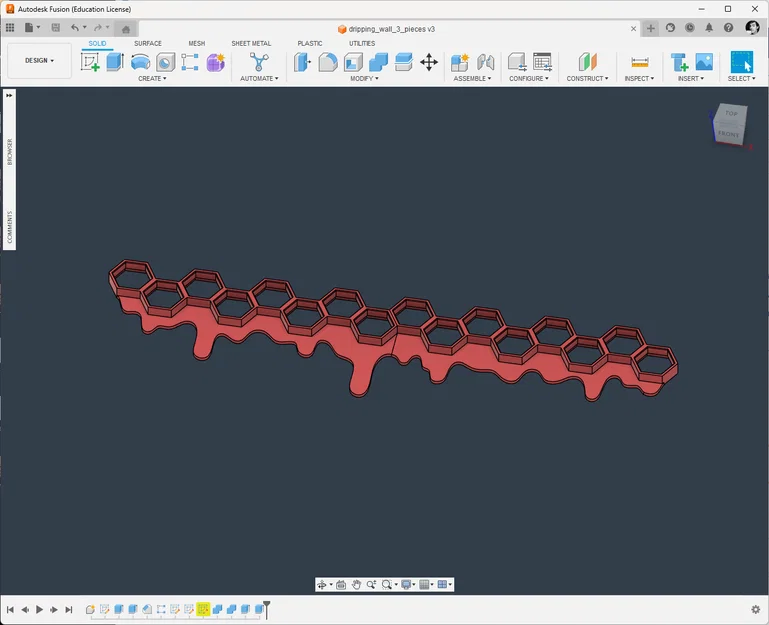Click the highlighted yellow sketch in timeline
The image size is (769, 625).
203,609
